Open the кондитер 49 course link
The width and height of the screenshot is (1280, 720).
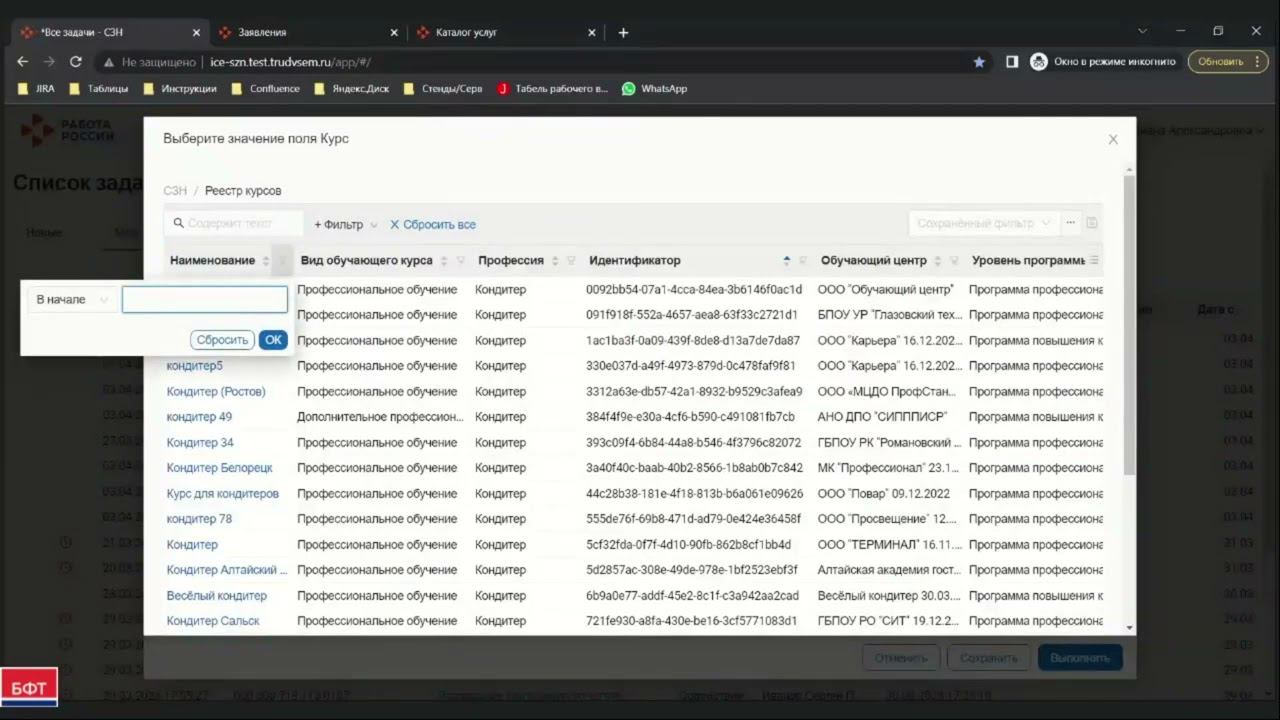[199, 417]
